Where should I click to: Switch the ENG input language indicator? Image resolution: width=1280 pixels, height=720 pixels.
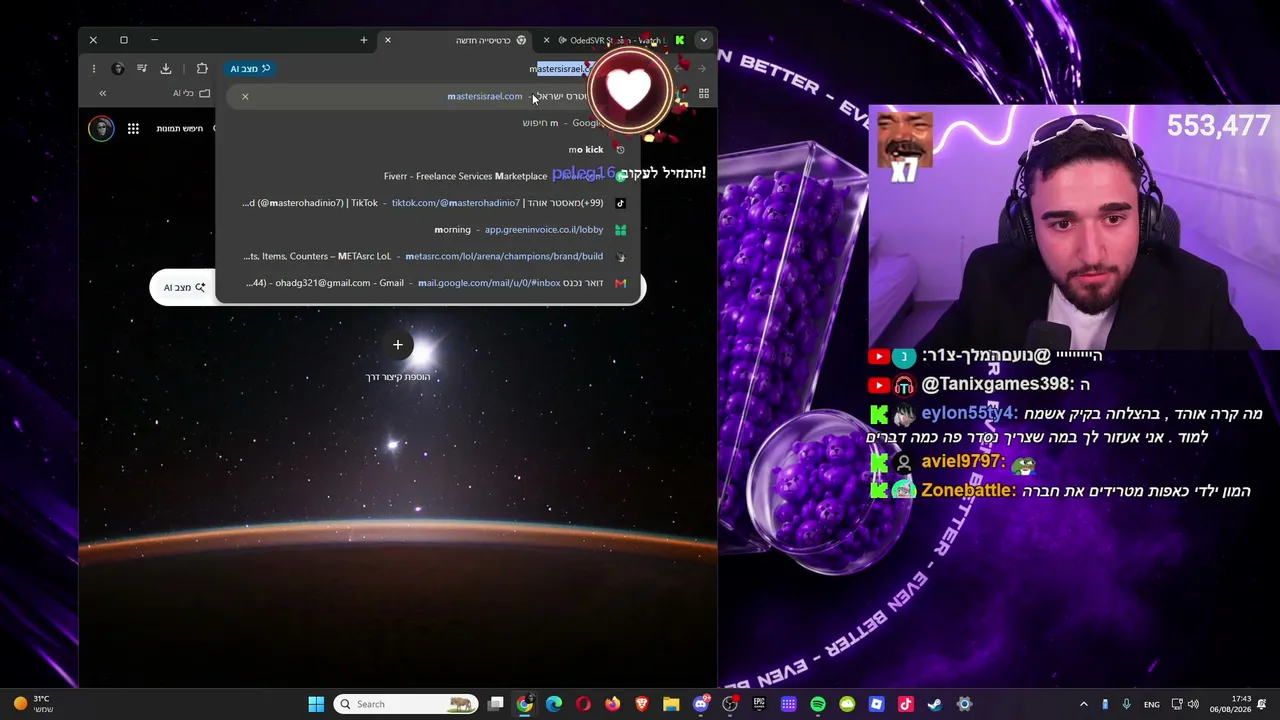pyautogui.click(x=1152, y=704)
